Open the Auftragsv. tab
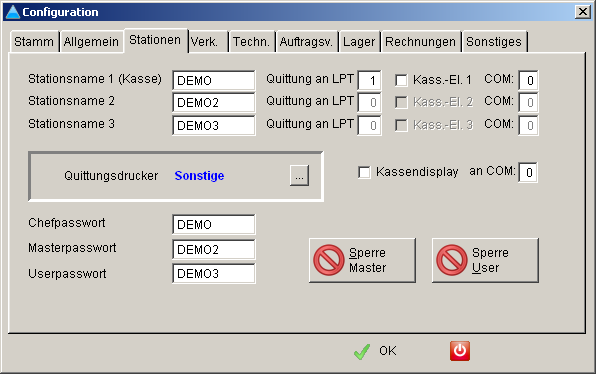Viewport: 596px width, 374px height. pyautogui.click(x=306, y=41)
